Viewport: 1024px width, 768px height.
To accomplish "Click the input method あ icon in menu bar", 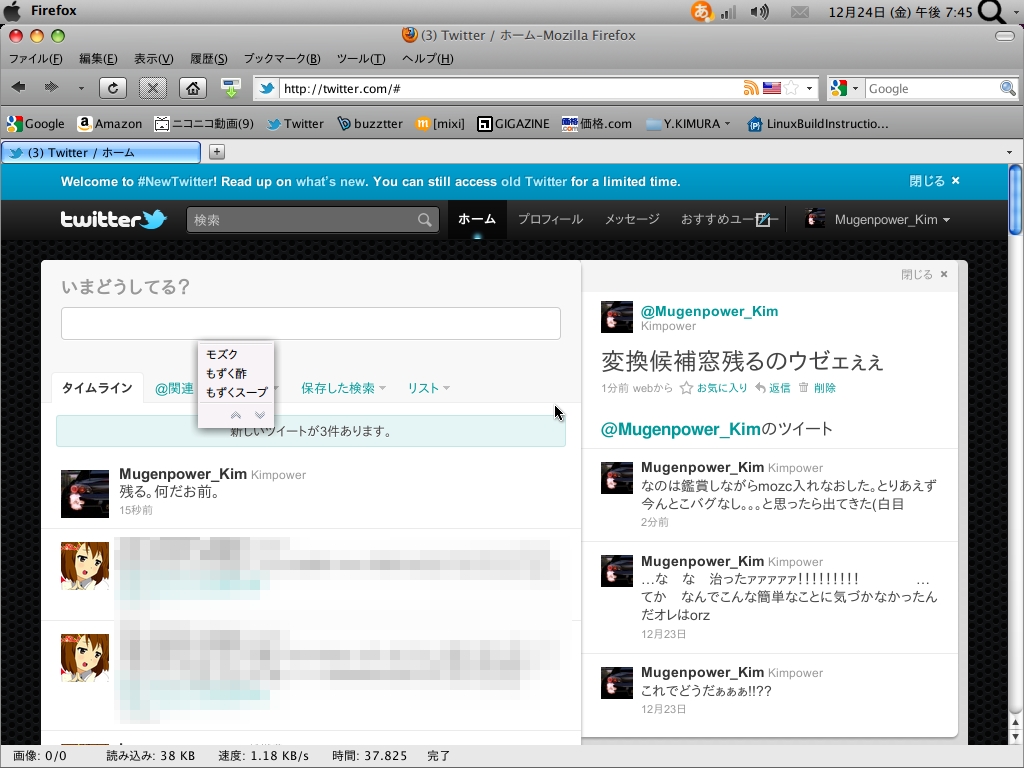I will (x=702, y=11).
